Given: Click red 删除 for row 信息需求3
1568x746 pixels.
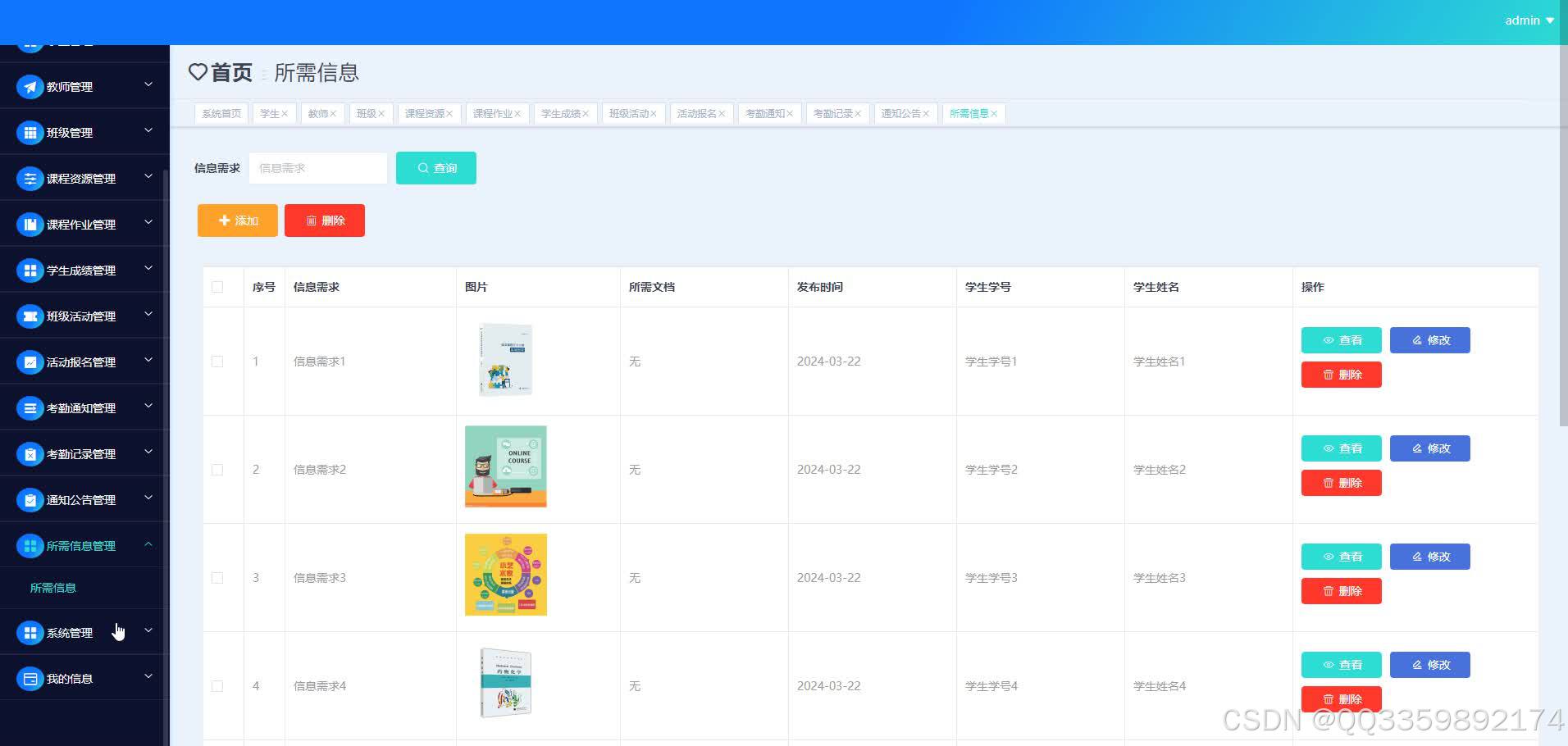Looking at the screenshot, I should point(1342,591).
